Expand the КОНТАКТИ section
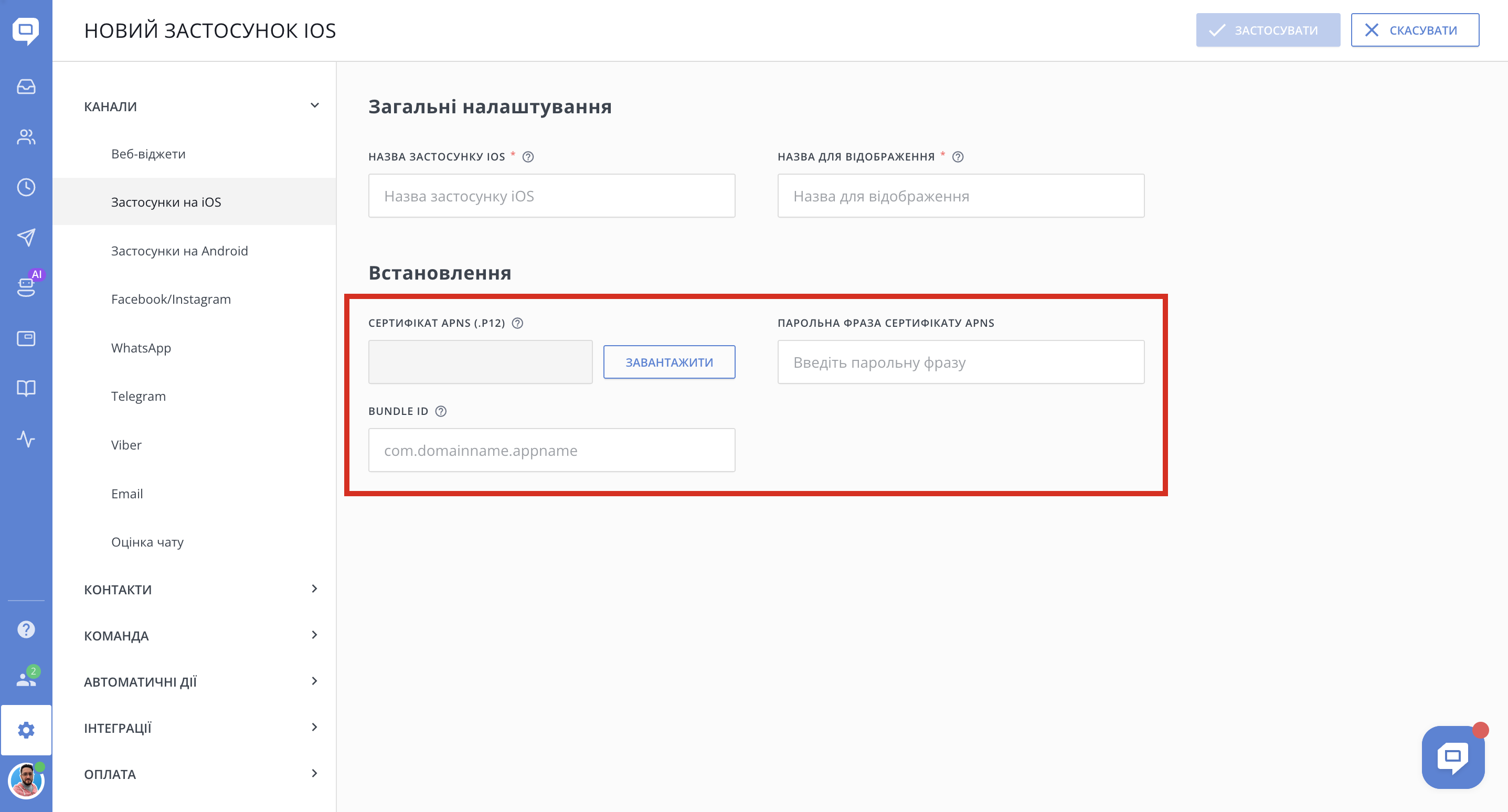The width and height of the screenshot is (1508, 812). 314,589
